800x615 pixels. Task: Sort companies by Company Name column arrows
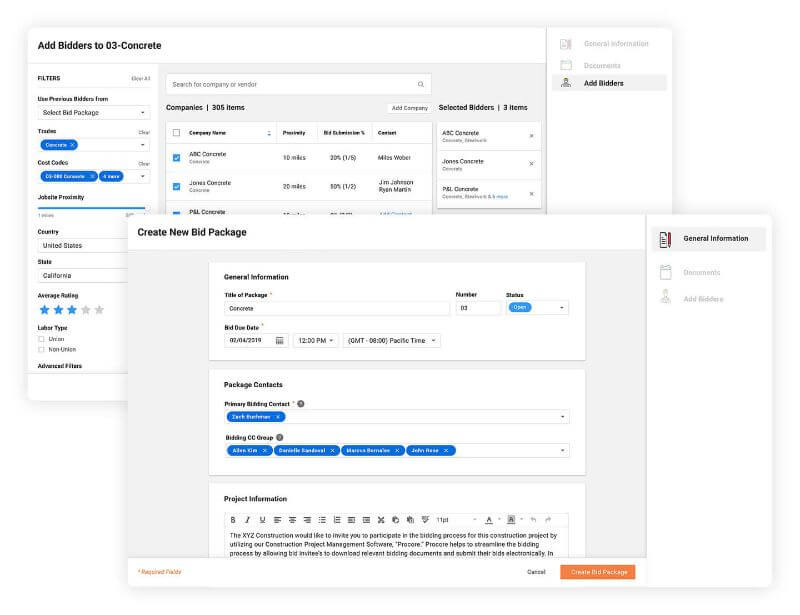269,133
